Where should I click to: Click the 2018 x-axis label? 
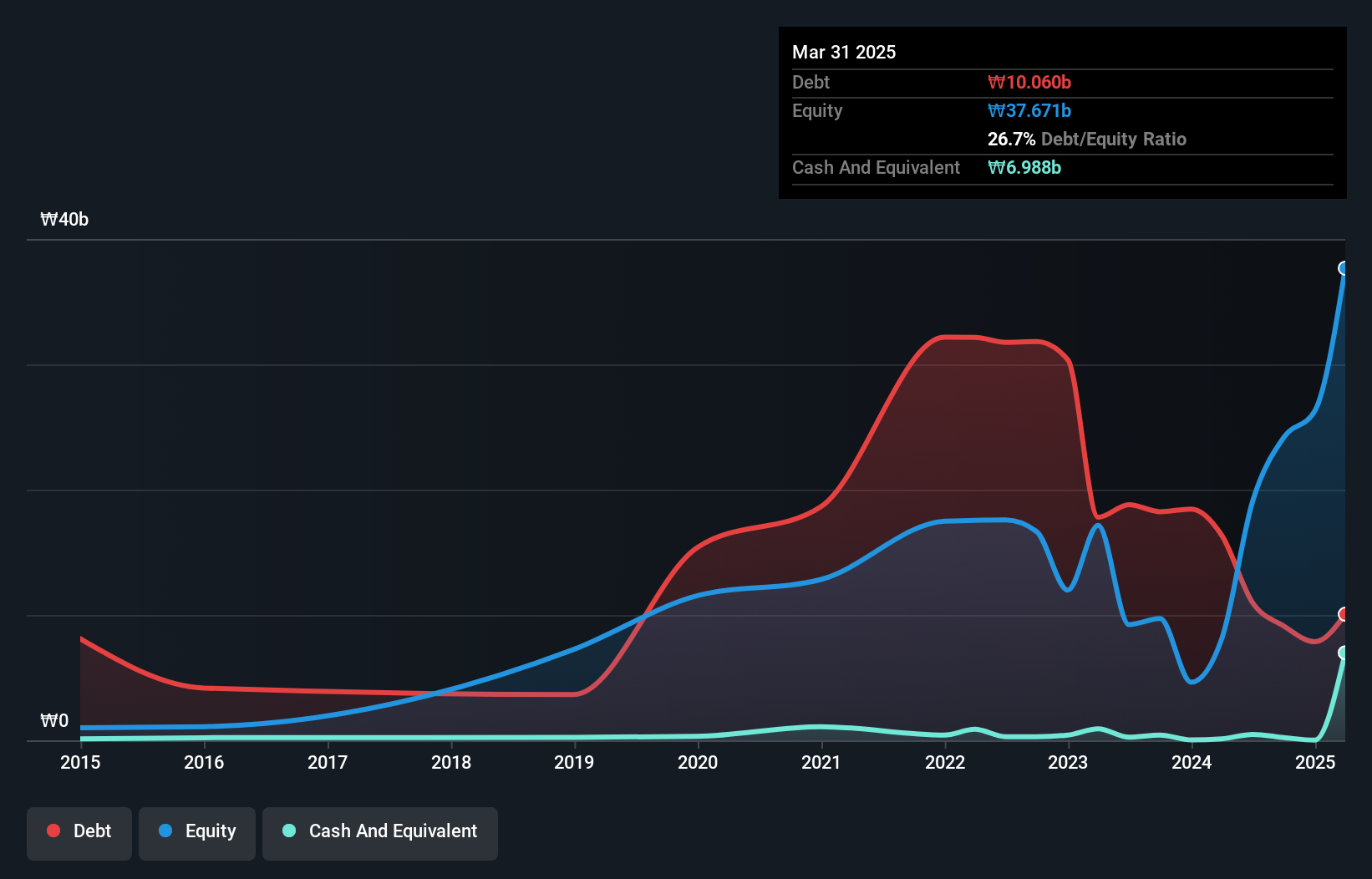click(451, 762)
